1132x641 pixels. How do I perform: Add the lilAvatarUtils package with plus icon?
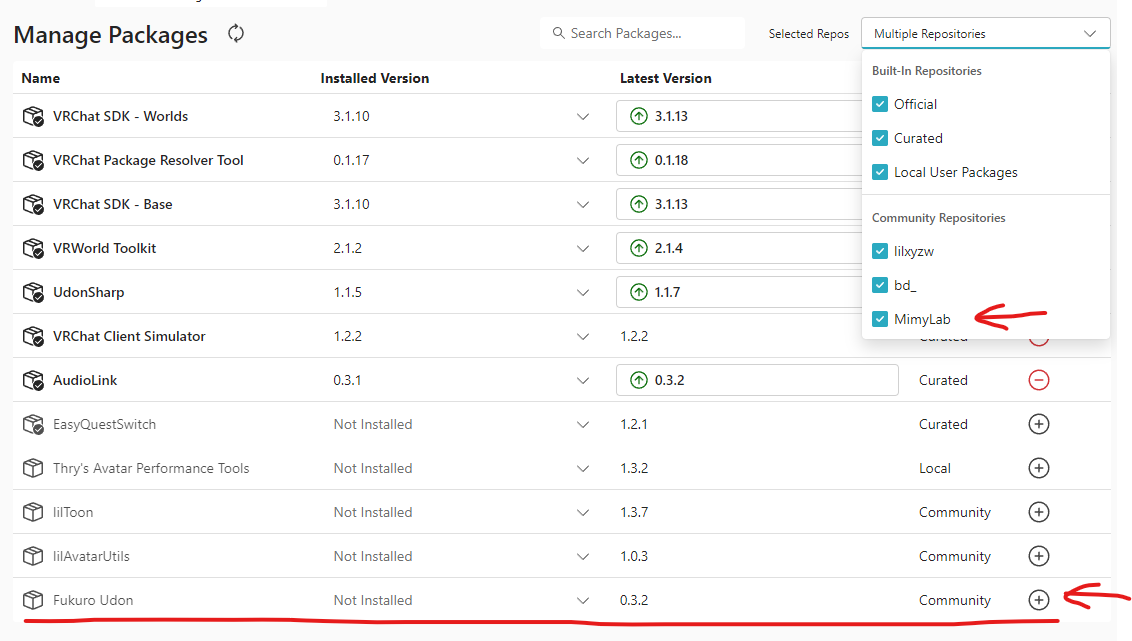(x=1038, y=557)
